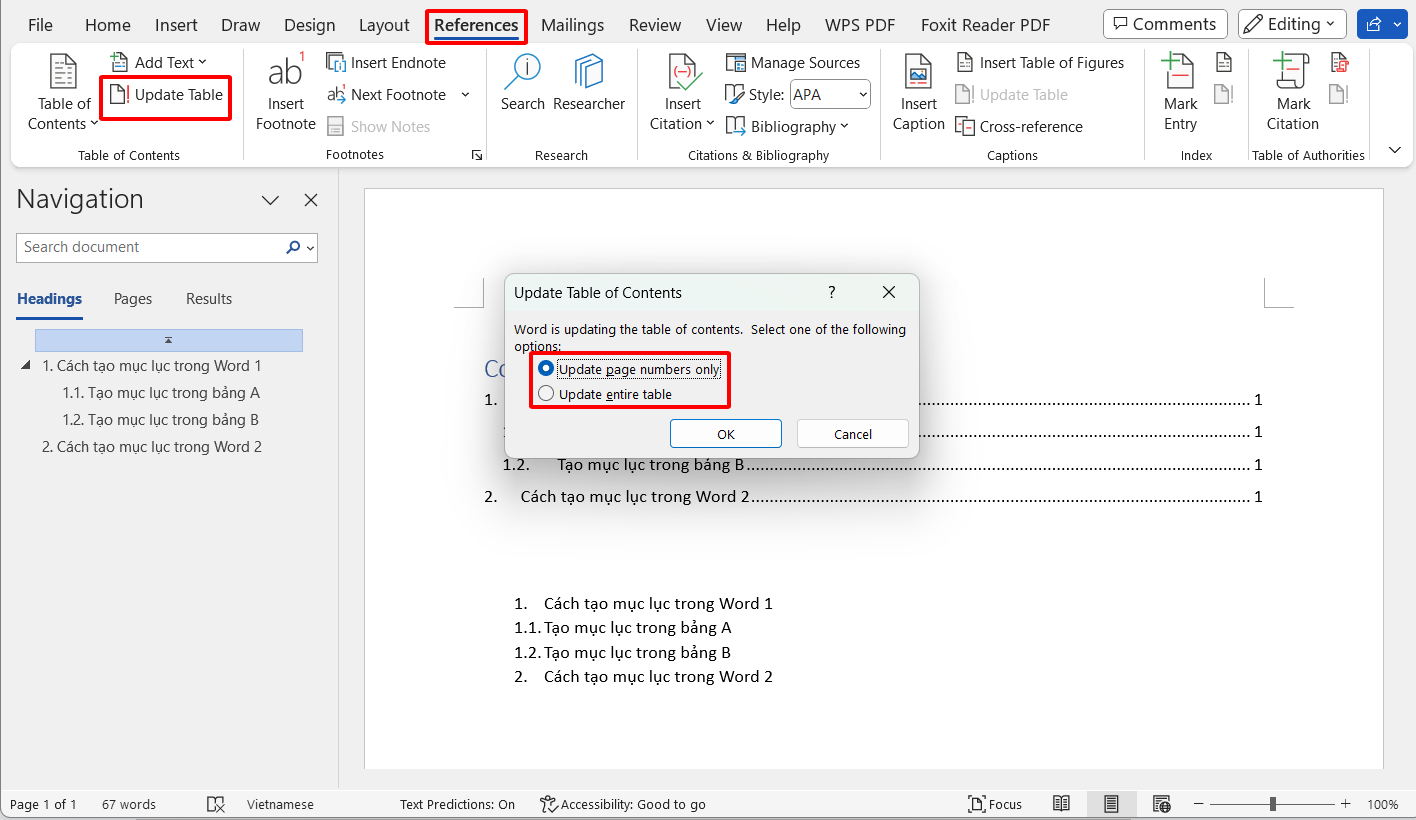Open the Table of Contents gallery

[x=62, y=93]
